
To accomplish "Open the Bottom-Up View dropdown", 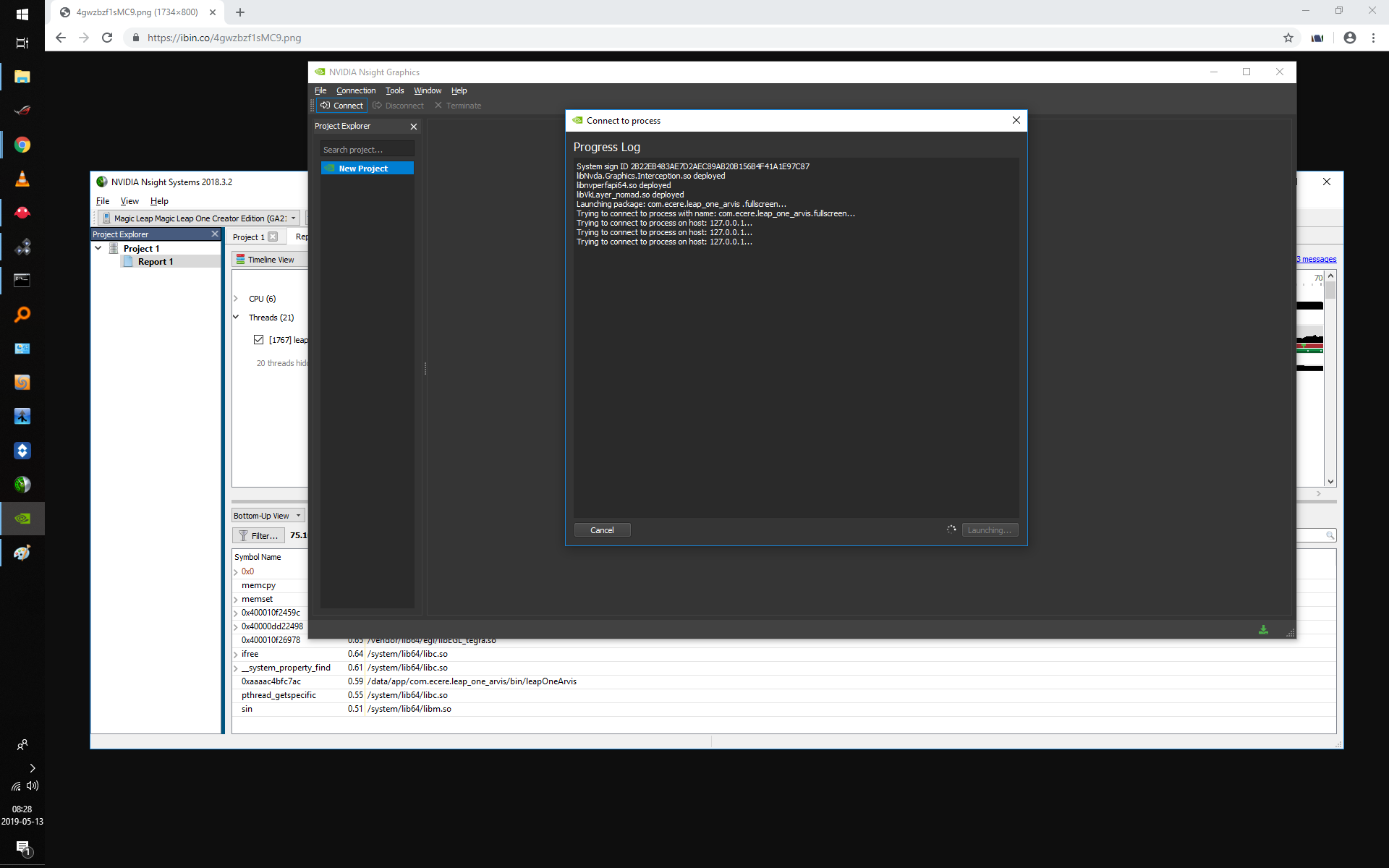I will click(268, 516).
